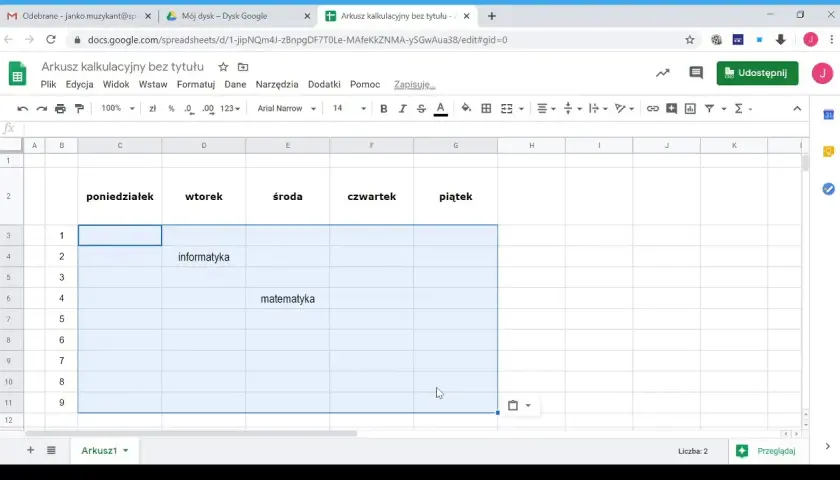
Task: Open the comments history icon
Action: (x=696, y=73)
